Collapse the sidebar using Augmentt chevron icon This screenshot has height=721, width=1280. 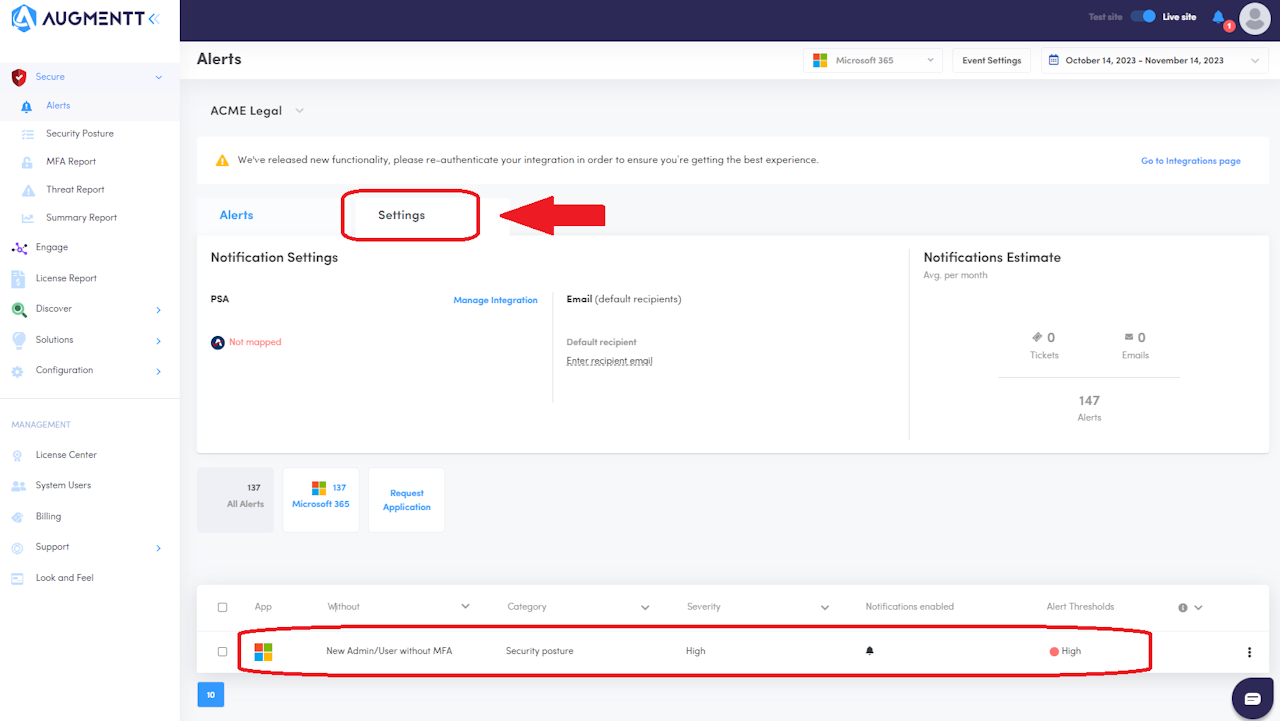coord(153,18)
